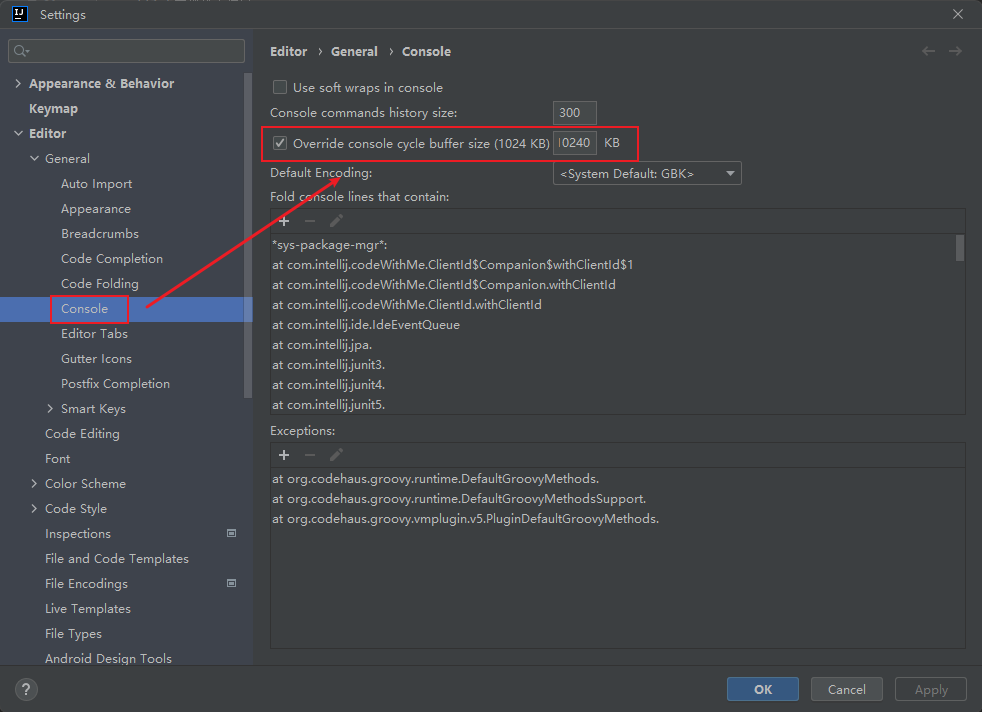Image resolution: width=982 pixels, height=712 pixels.
Task: Click the search magnifier icon in settings search
Action: tap(21, 51)
